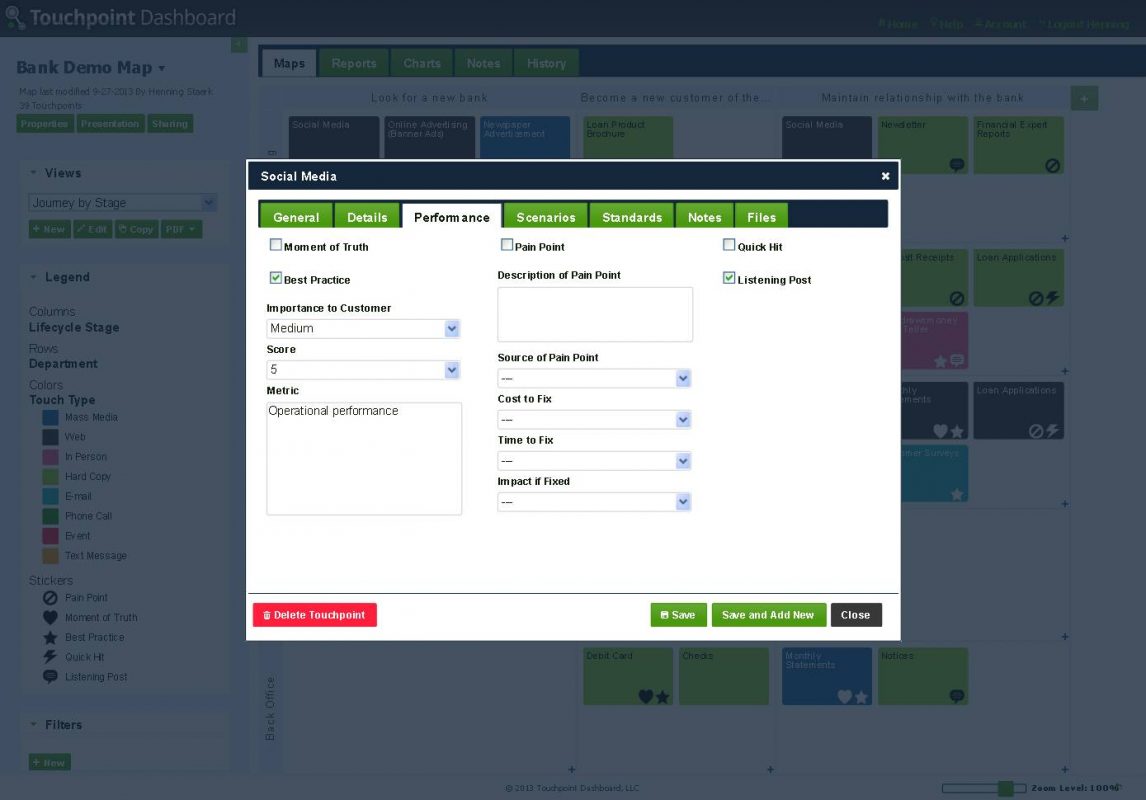This screenshot has height=800, width=1146.
Task: Click Save and Add New
Action: [768, 614]
